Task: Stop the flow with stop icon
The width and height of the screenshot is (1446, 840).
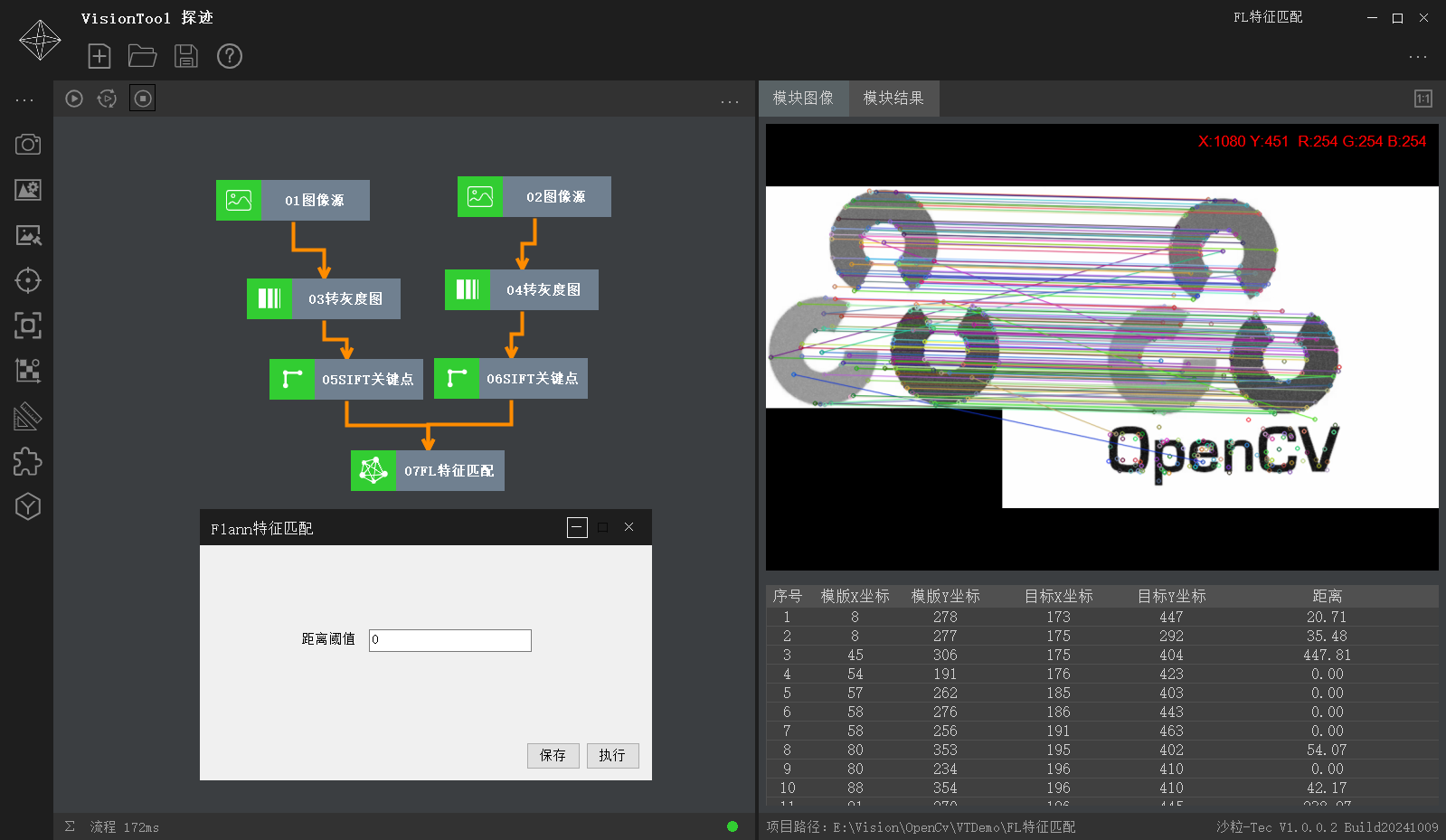Action: click(143, 98)
